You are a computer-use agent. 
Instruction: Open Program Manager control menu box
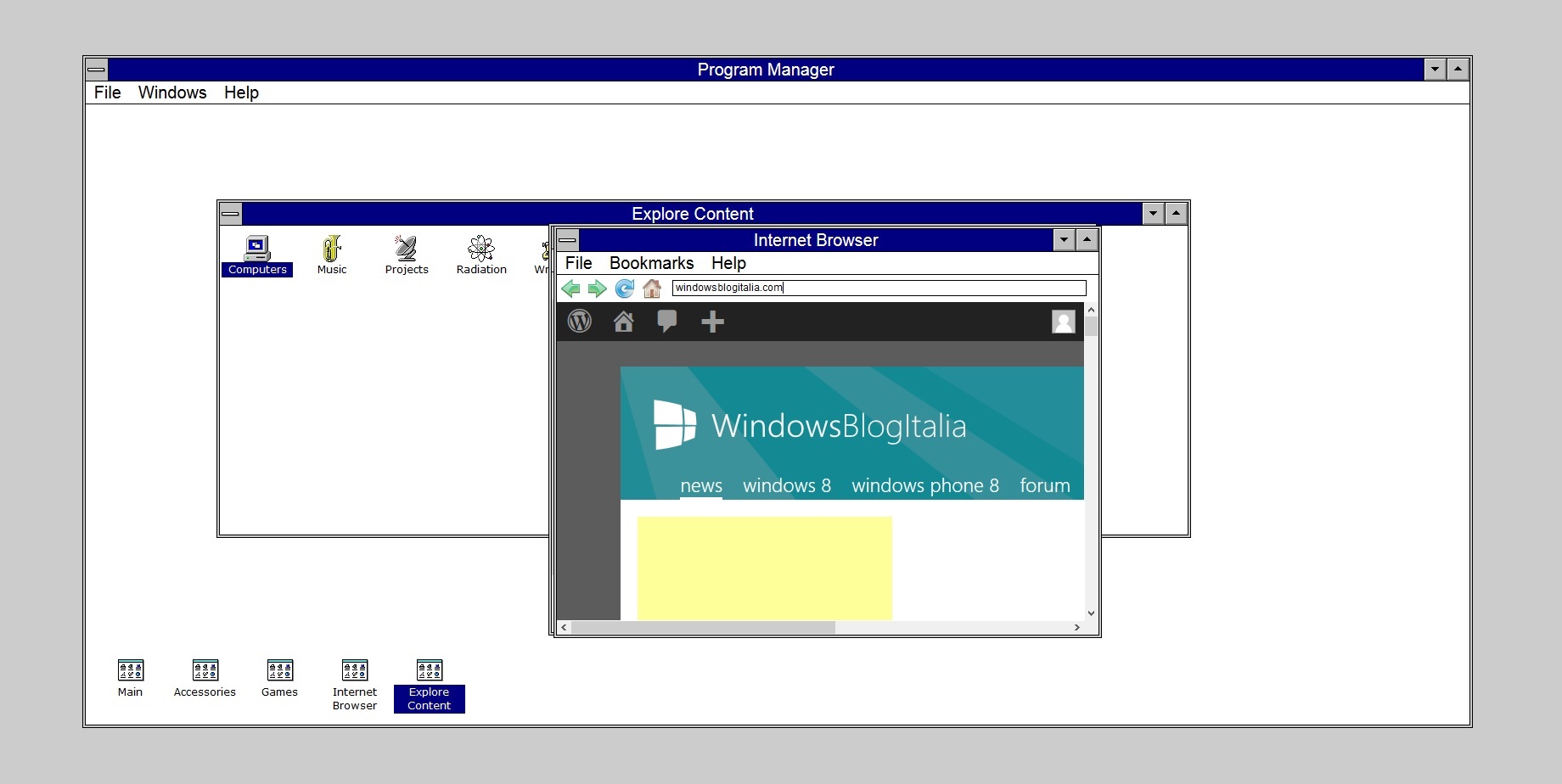click(x=97, y=70)
